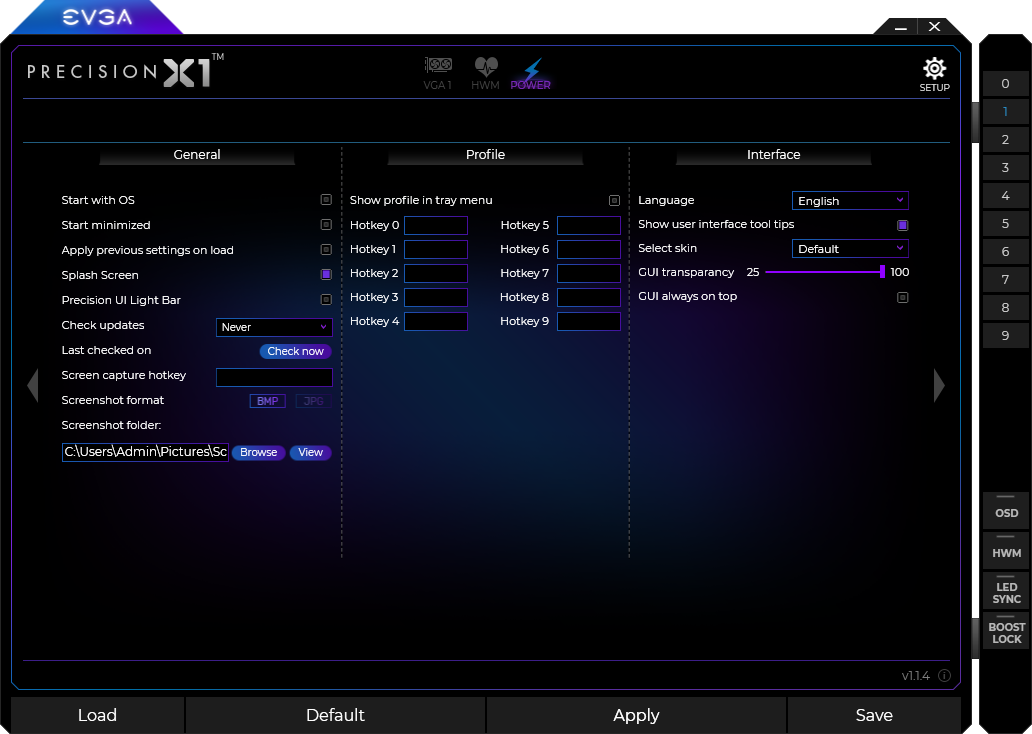
Task: Select profile 0 in side panel
Action: pyautogui.click(x=1005, y=84)
